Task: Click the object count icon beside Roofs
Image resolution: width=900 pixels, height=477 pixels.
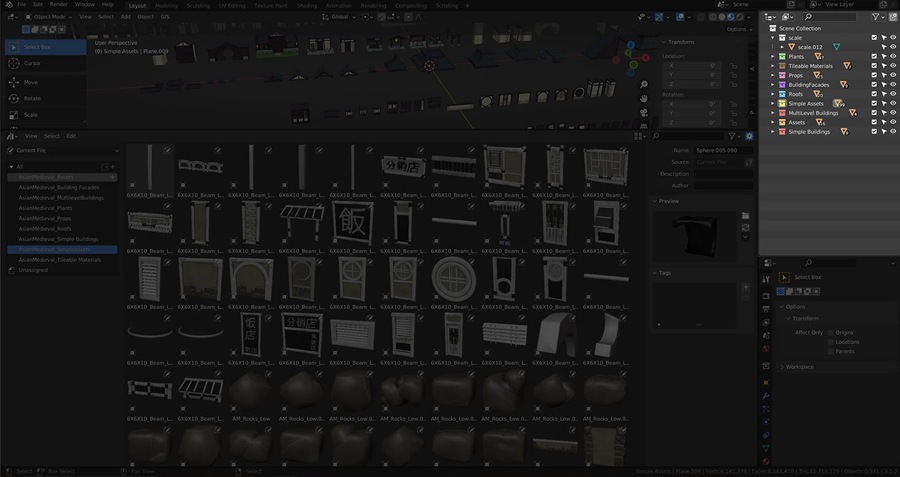Action: pos(818,94)
